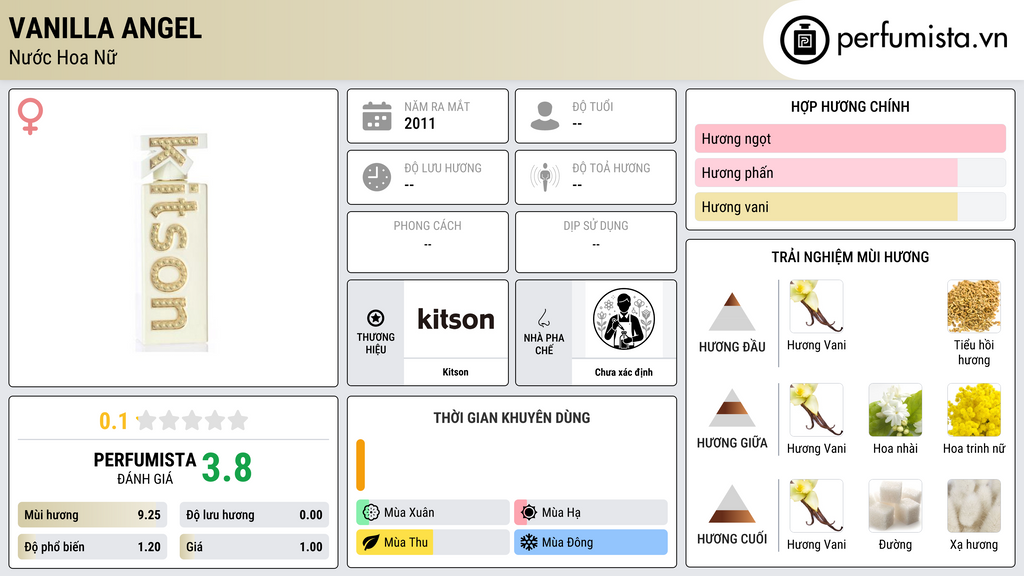The height and width of the screenshot is (576, 1024).
Task: Open Hương Vani image in base notes
Action: [816, 505]
